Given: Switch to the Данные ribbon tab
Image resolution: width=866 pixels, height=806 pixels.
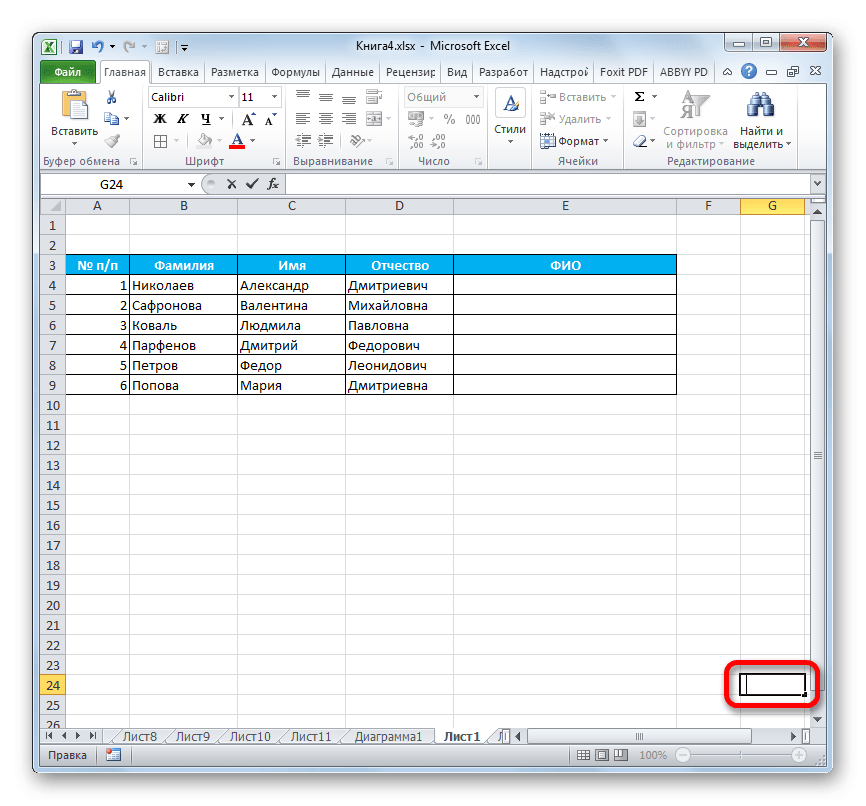Looking at the screenshot, I should point(352,72).
